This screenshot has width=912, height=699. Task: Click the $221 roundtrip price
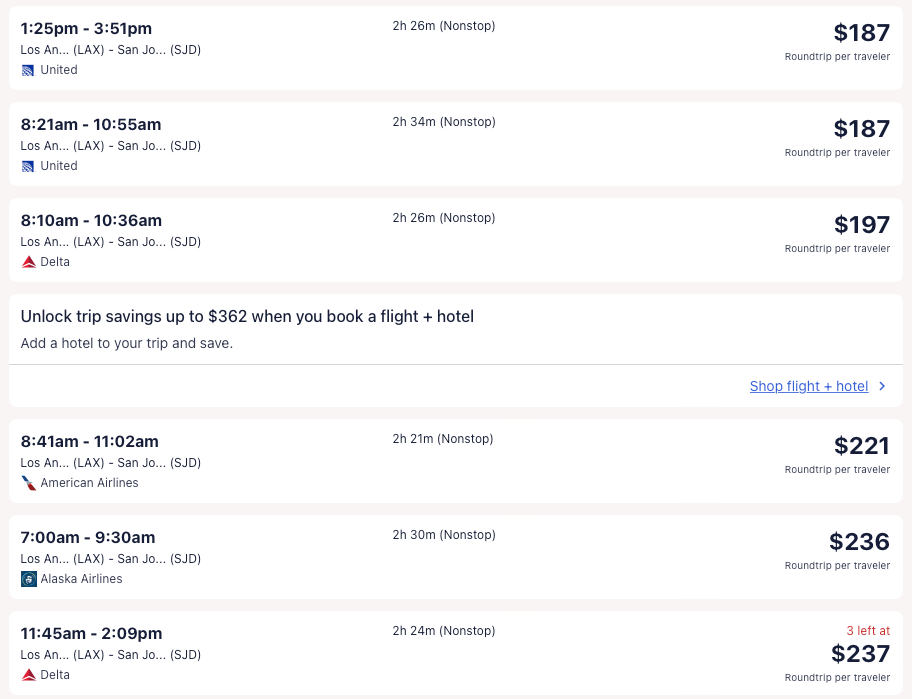[x=861, y=446]
